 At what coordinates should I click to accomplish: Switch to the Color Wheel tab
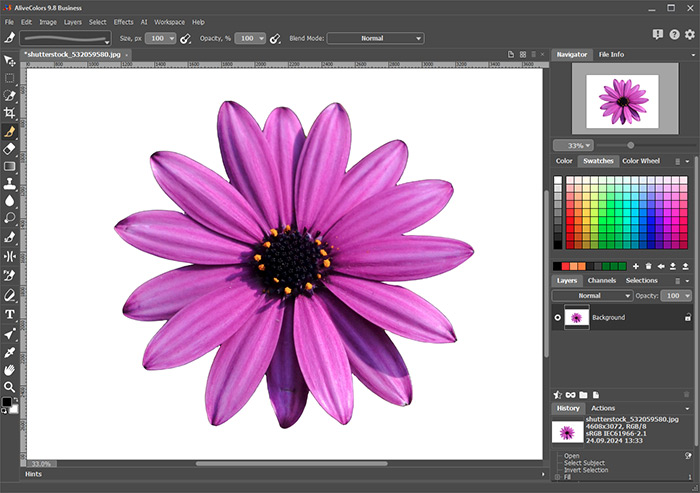point(641,161)
